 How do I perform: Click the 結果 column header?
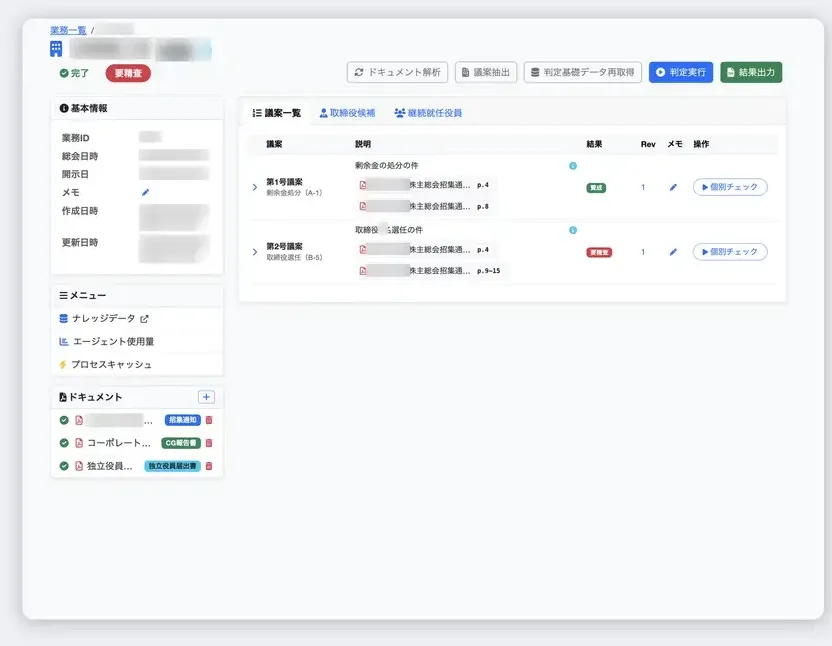(594, 144)
